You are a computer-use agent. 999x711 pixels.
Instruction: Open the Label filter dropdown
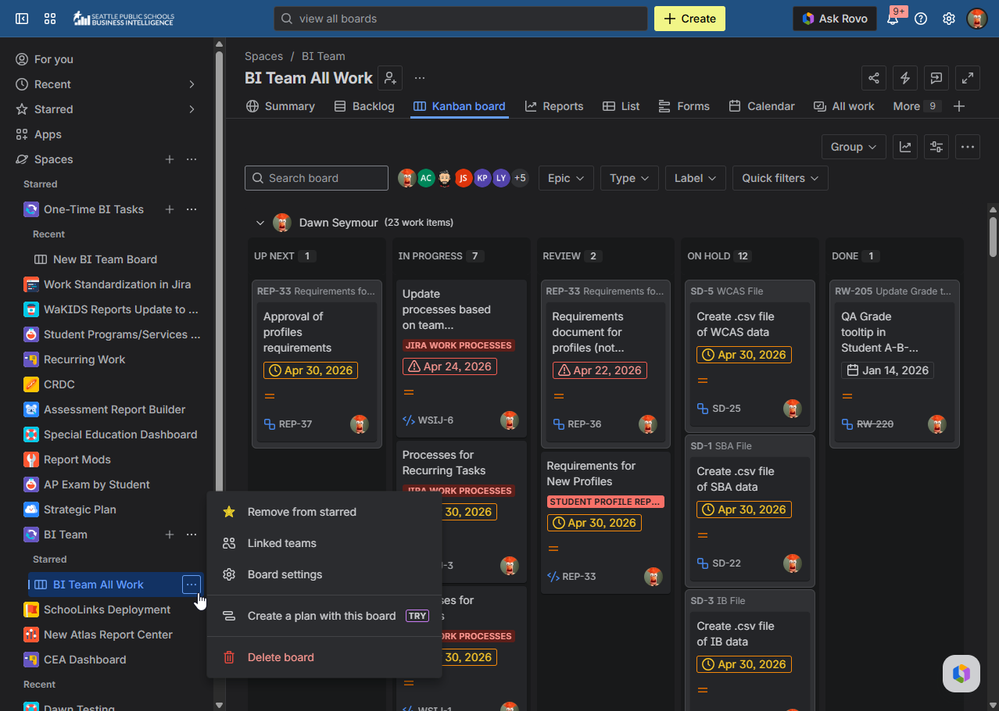coord(695,178)
